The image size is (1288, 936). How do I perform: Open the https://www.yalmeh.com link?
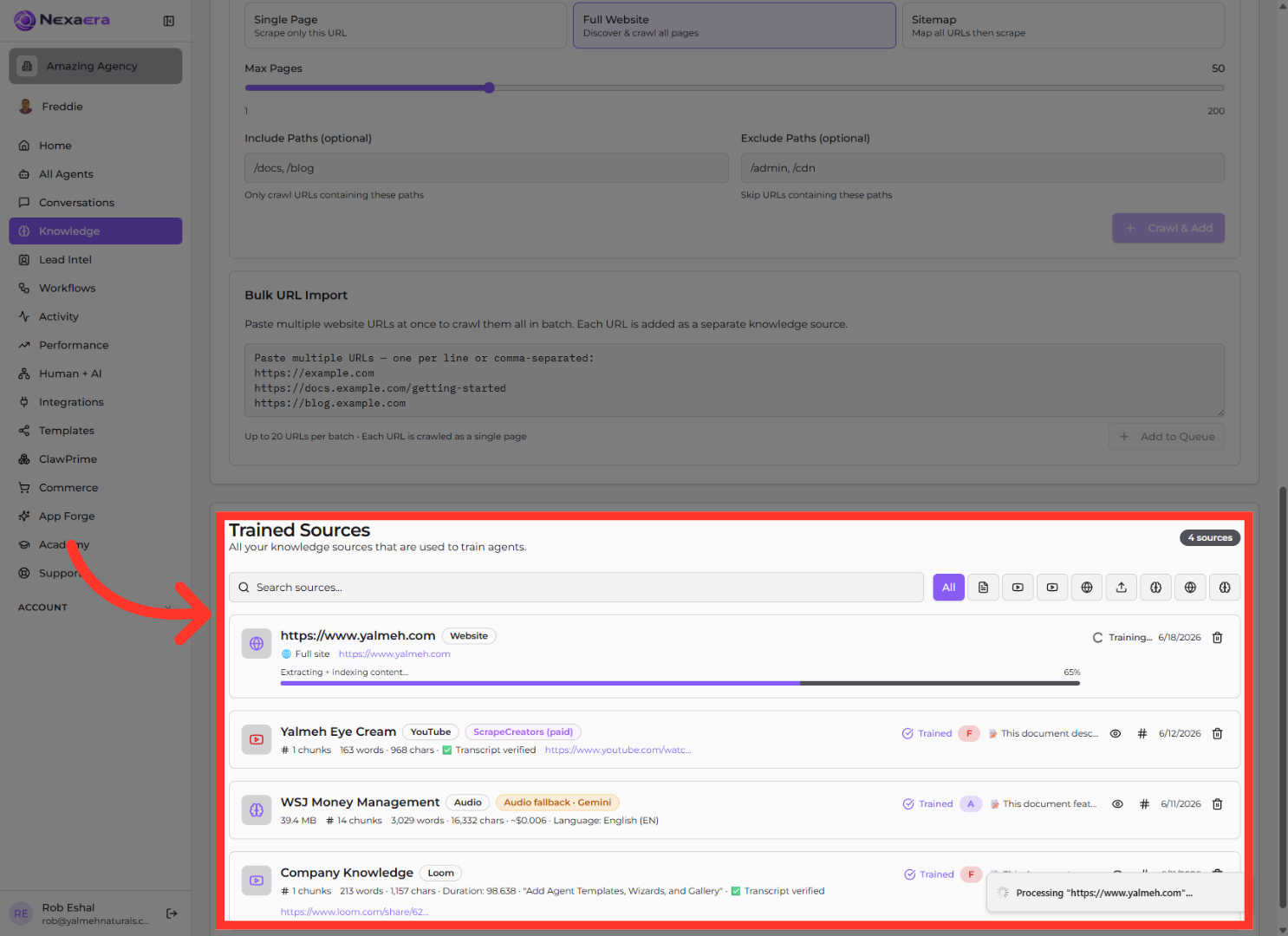[x=394, y=654]
